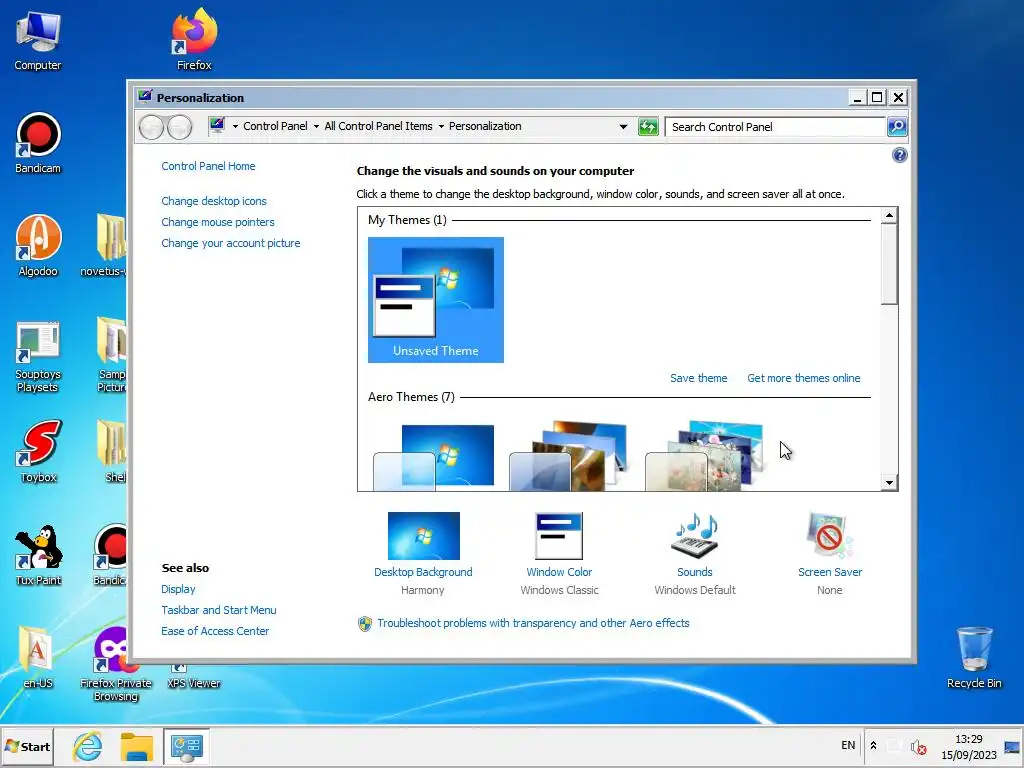Click the Save theme link
The height and width of the screenshot is (768, 1024).
click(x=698, y=378)
